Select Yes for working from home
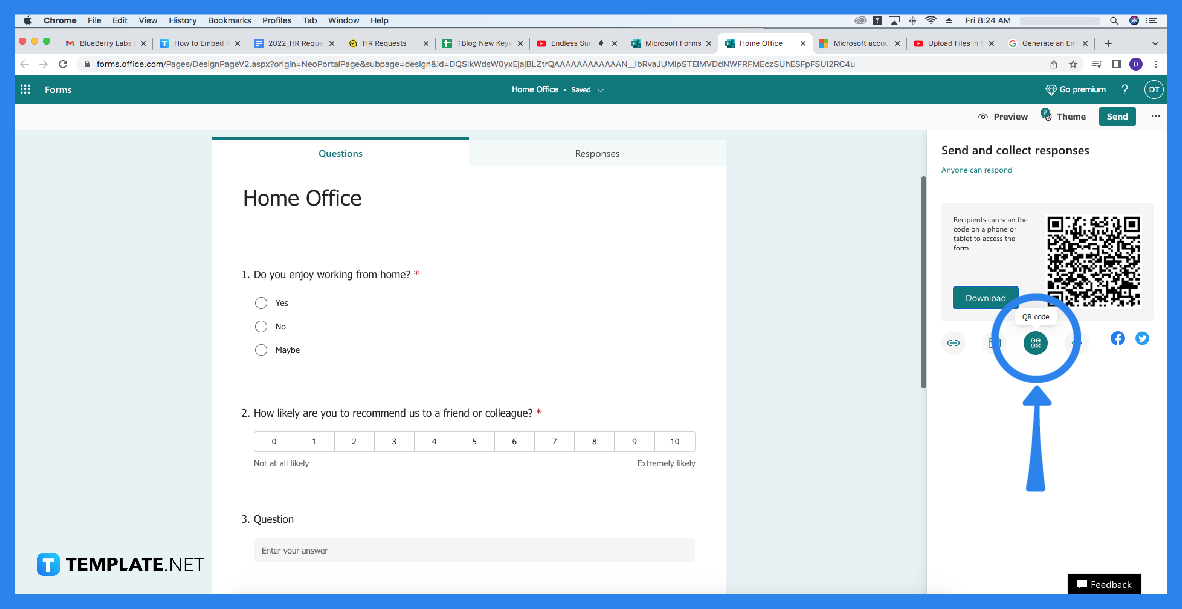The height and width of the screenshot is (609, 1182). [x=261, y=303]
